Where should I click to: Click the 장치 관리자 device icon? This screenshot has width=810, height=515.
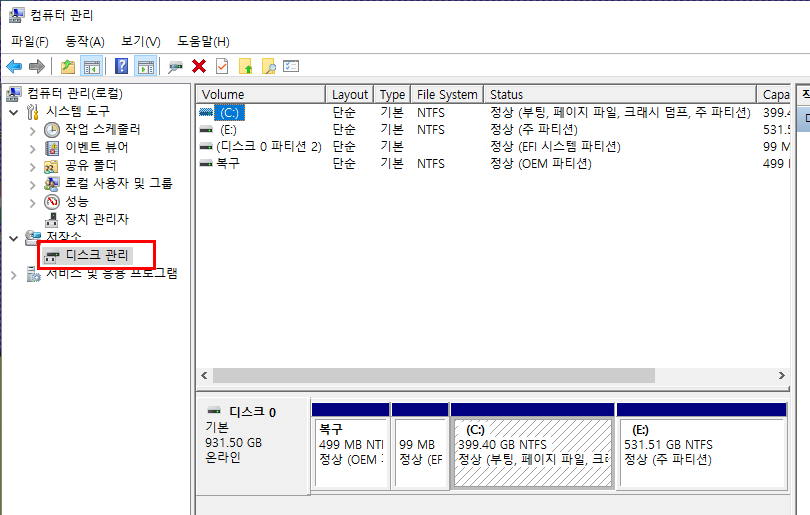pyautogui.click(x=52, y=220)
